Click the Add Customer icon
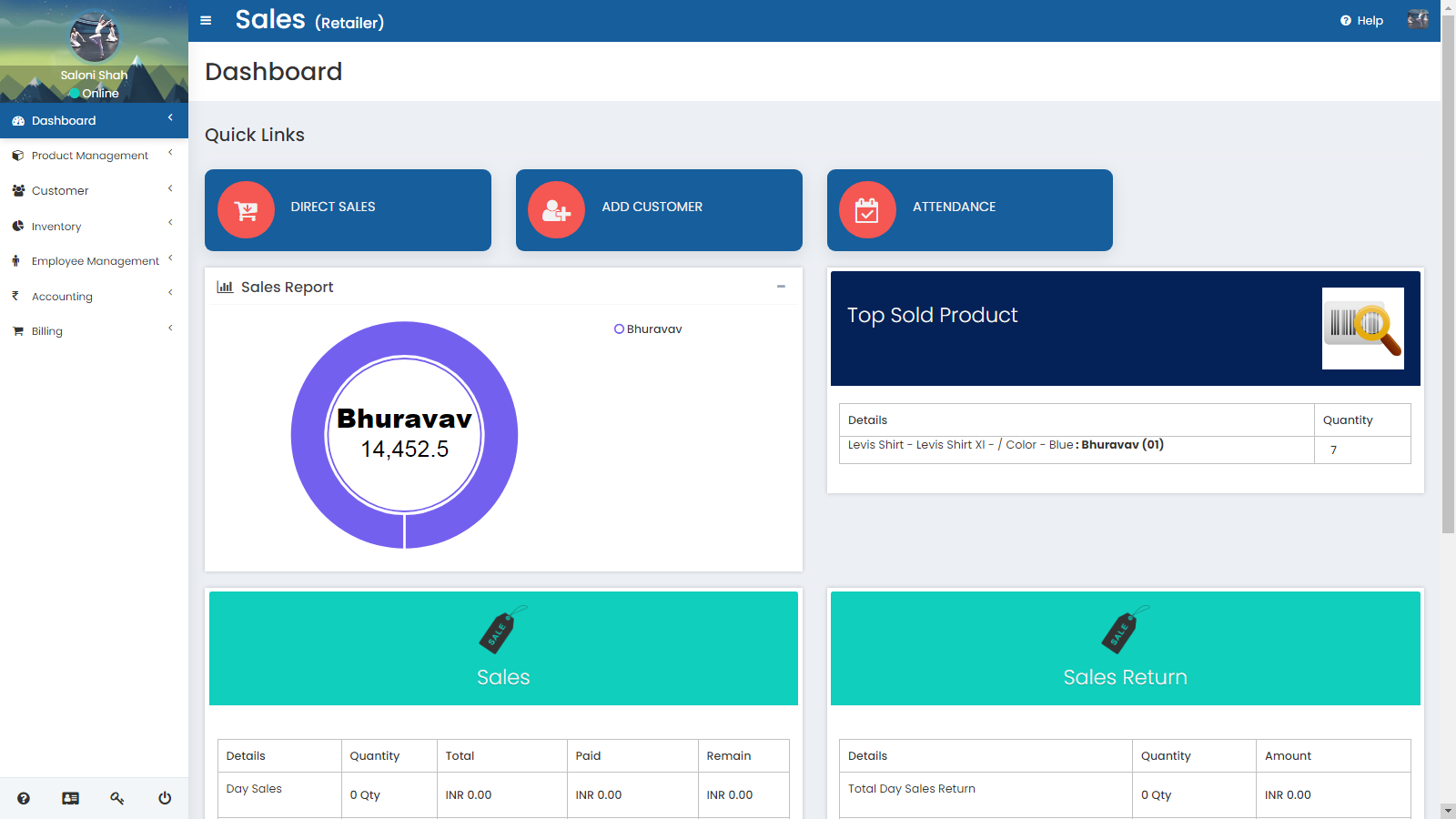This screenshot has height=819, width=1456. coord(556,209)
